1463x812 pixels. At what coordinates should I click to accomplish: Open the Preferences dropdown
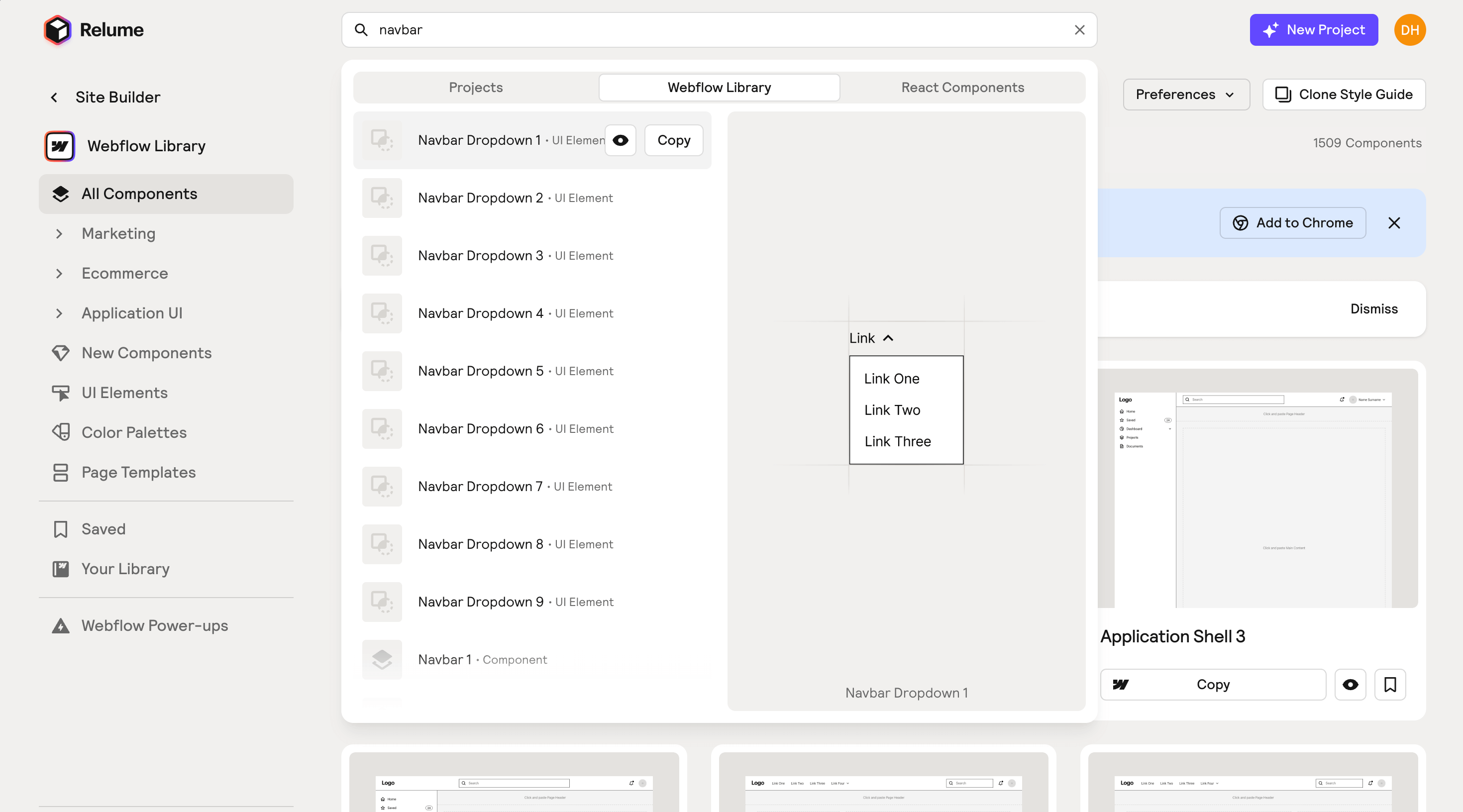click(x=1186, y=94)
